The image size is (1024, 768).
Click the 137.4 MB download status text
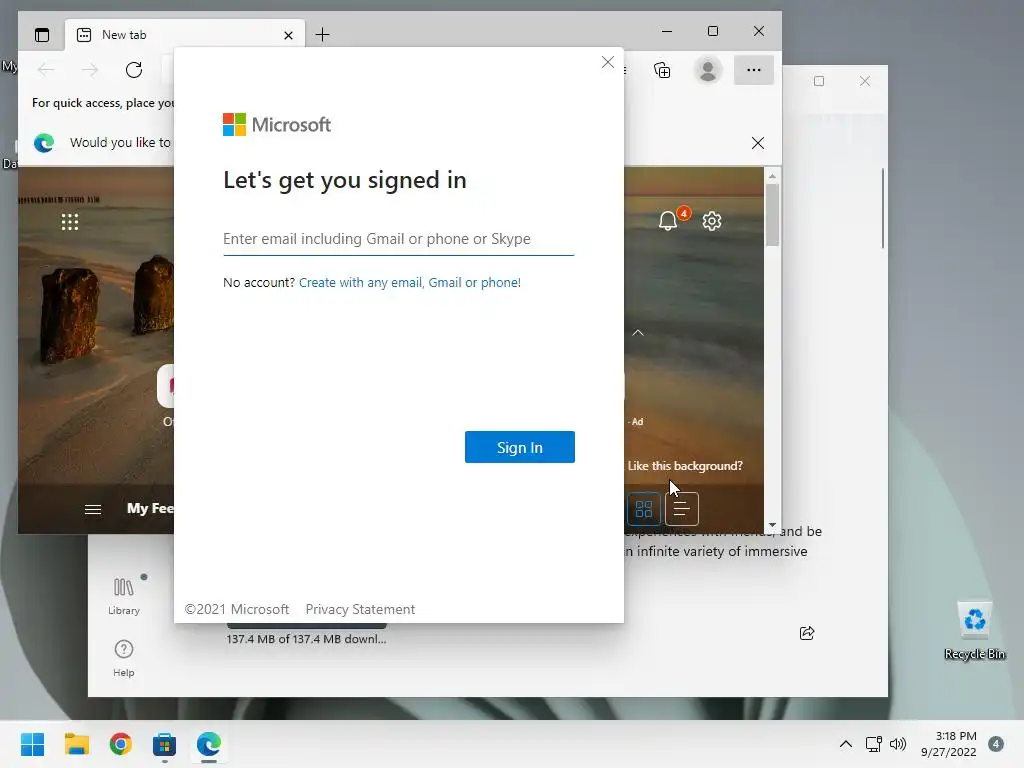click(306, 639)
